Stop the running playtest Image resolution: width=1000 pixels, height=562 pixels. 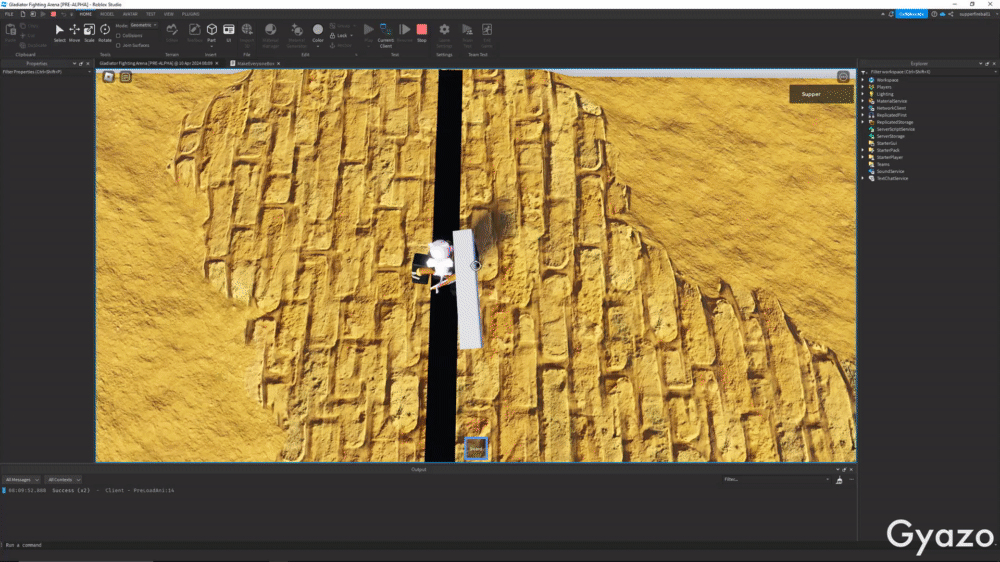(x=422, y=33)
